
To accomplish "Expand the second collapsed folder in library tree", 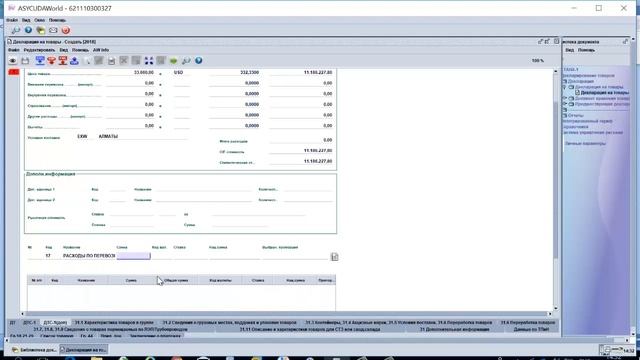I will click(564, 98).
